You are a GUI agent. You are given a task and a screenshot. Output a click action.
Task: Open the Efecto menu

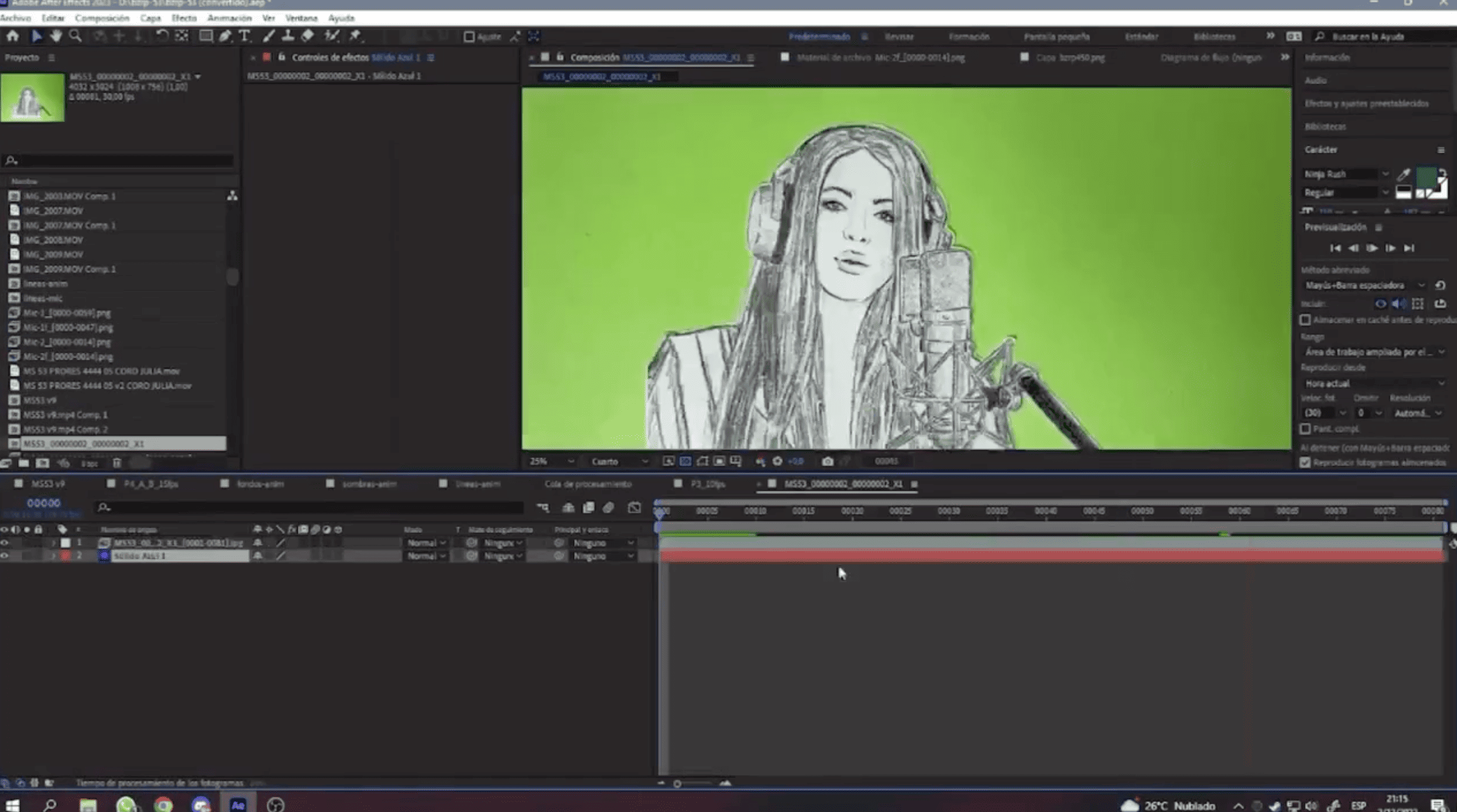[x=184, y=18]
